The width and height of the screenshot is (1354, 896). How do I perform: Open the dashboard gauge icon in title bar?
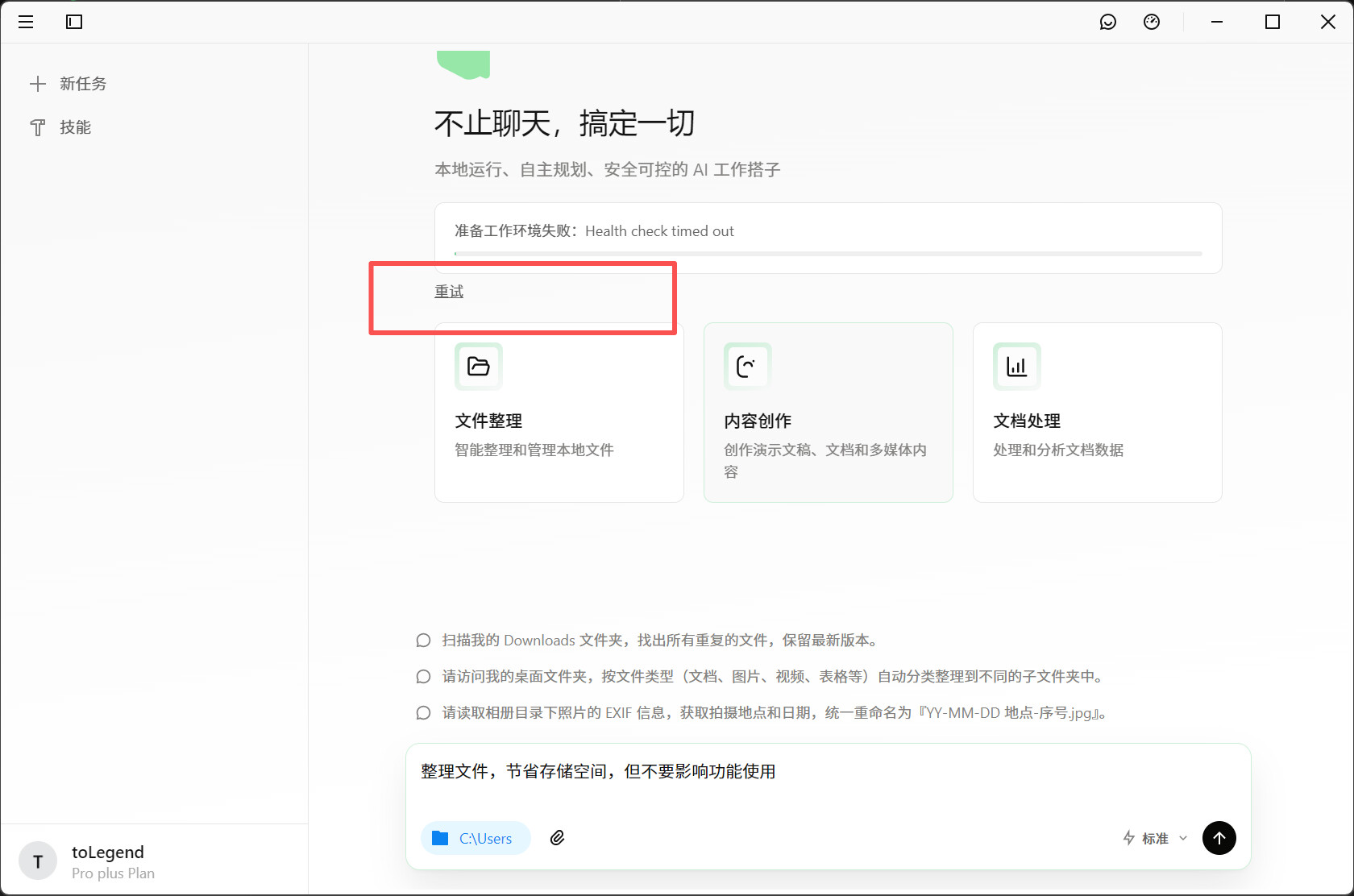(x=1152, y=22)
